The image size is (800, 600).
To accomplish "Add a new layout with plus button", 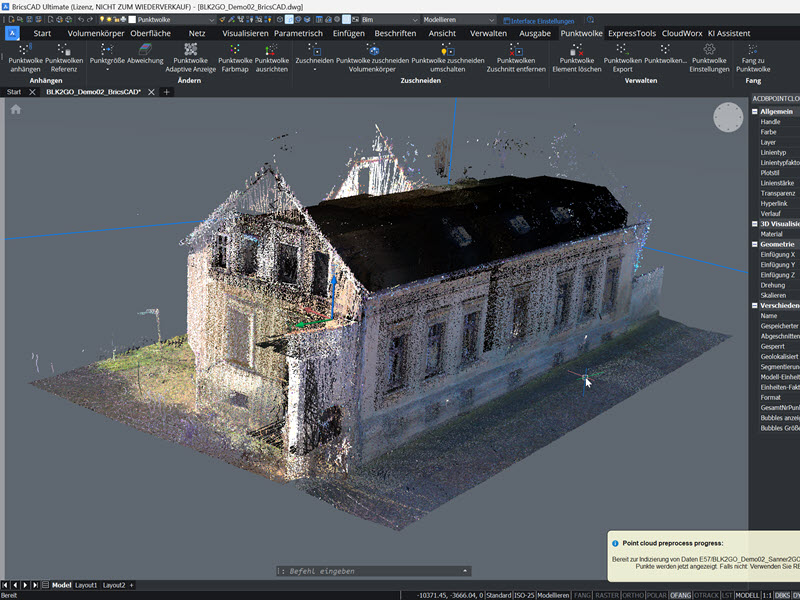I will (131, 585).
